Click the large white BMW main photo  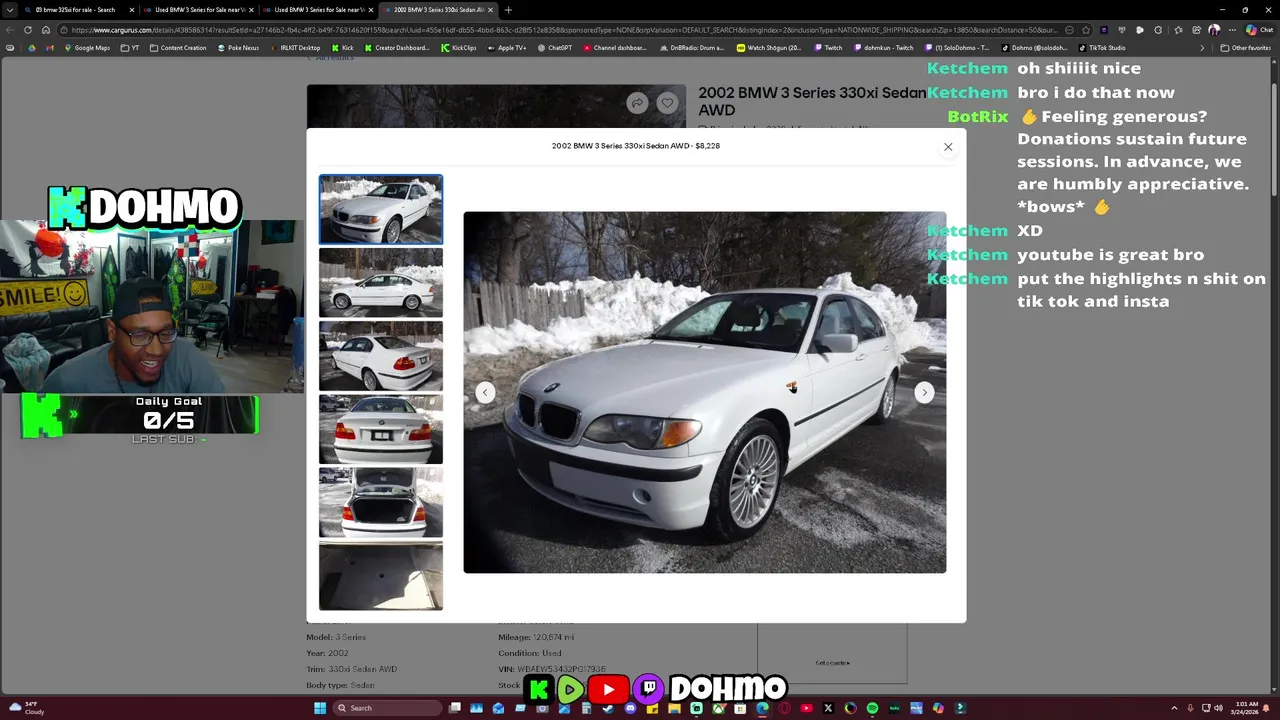coord(705,392)
